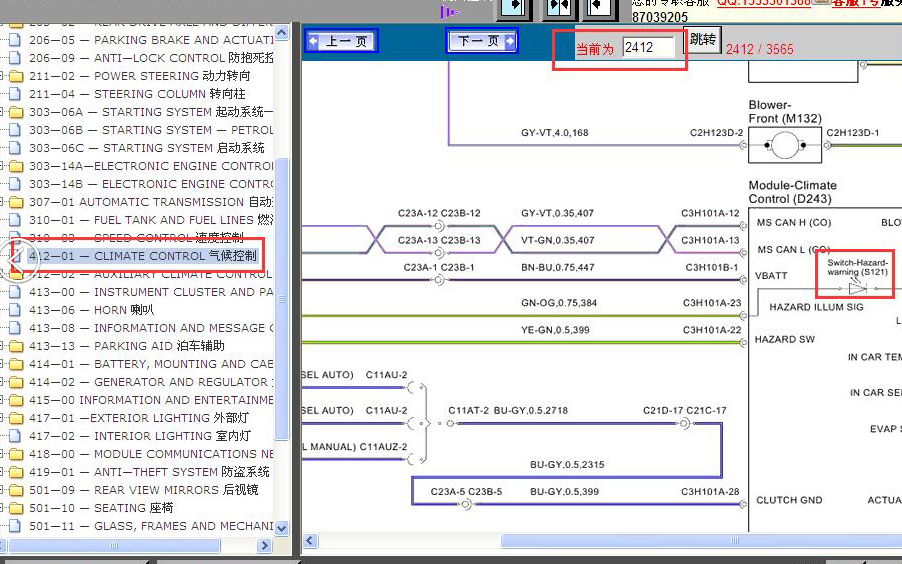
Task: Click the diagram horizontal scroll left arrow
Action: tap(310, 540)
